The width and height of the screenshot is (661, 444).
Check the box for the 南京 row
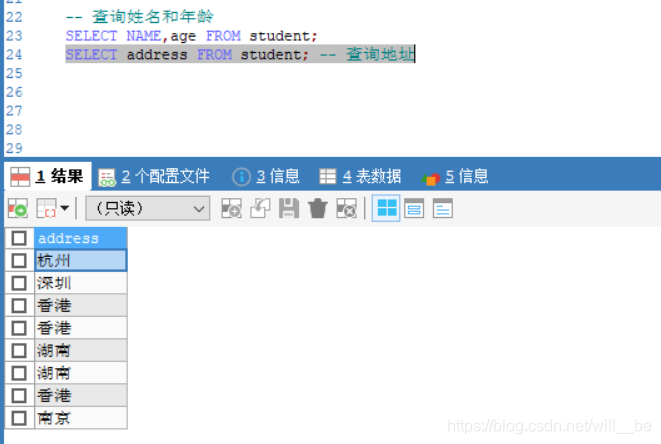19,418
